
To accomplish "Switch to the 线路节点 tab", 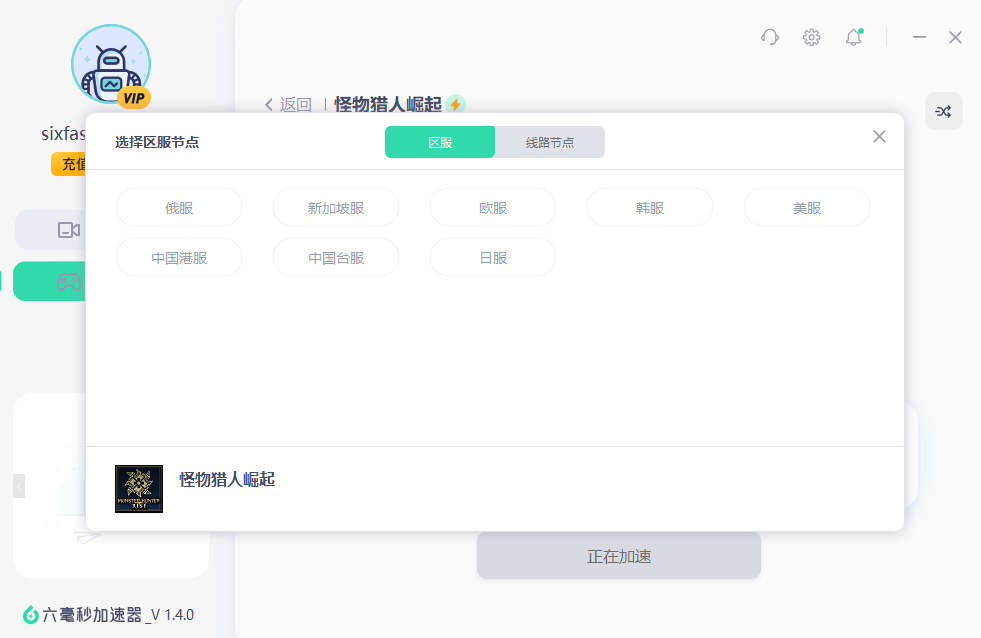I will click(x=550, y=142).
